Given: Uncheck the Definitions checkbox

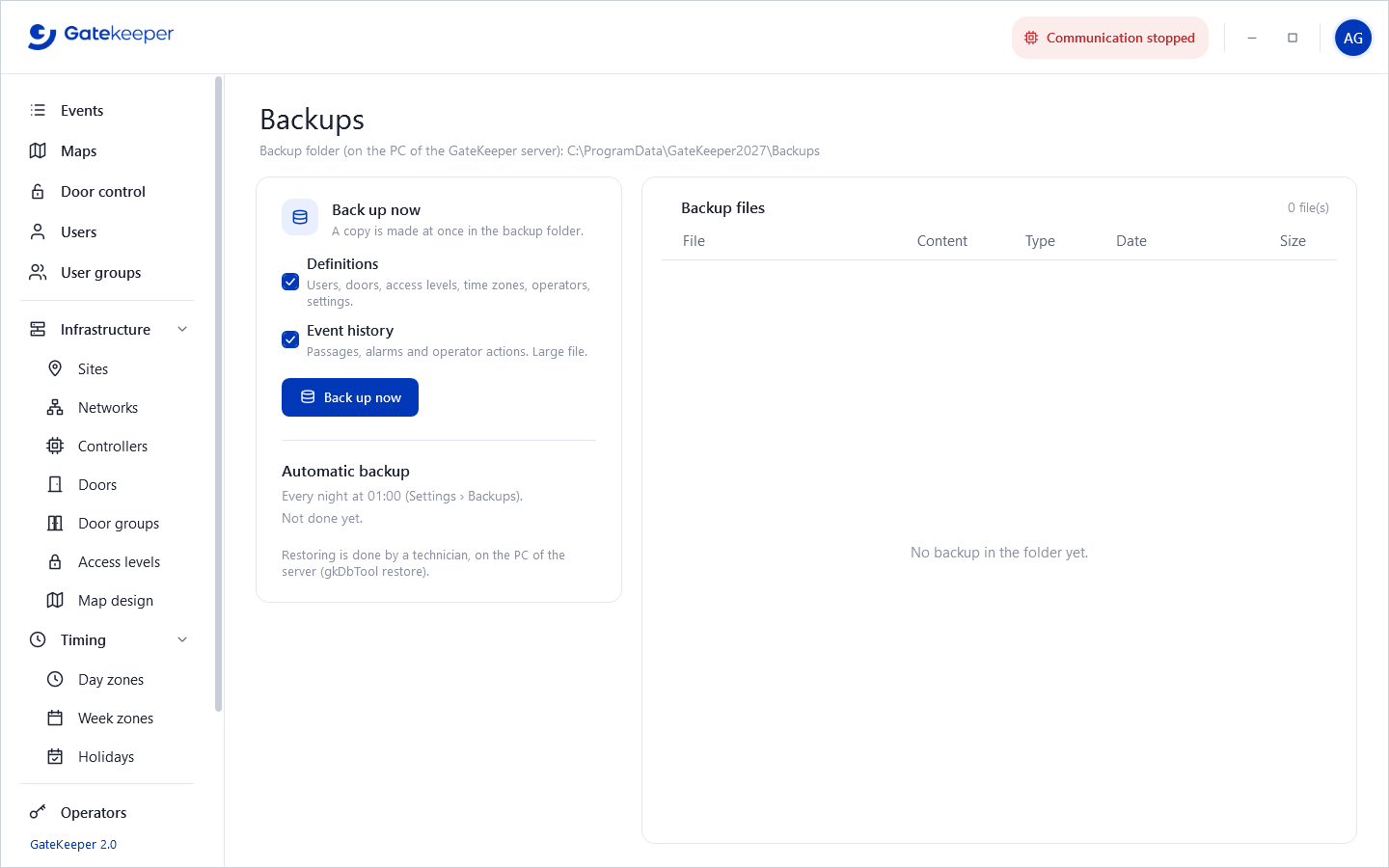Looking at the screenshot, I should [290, 282].
